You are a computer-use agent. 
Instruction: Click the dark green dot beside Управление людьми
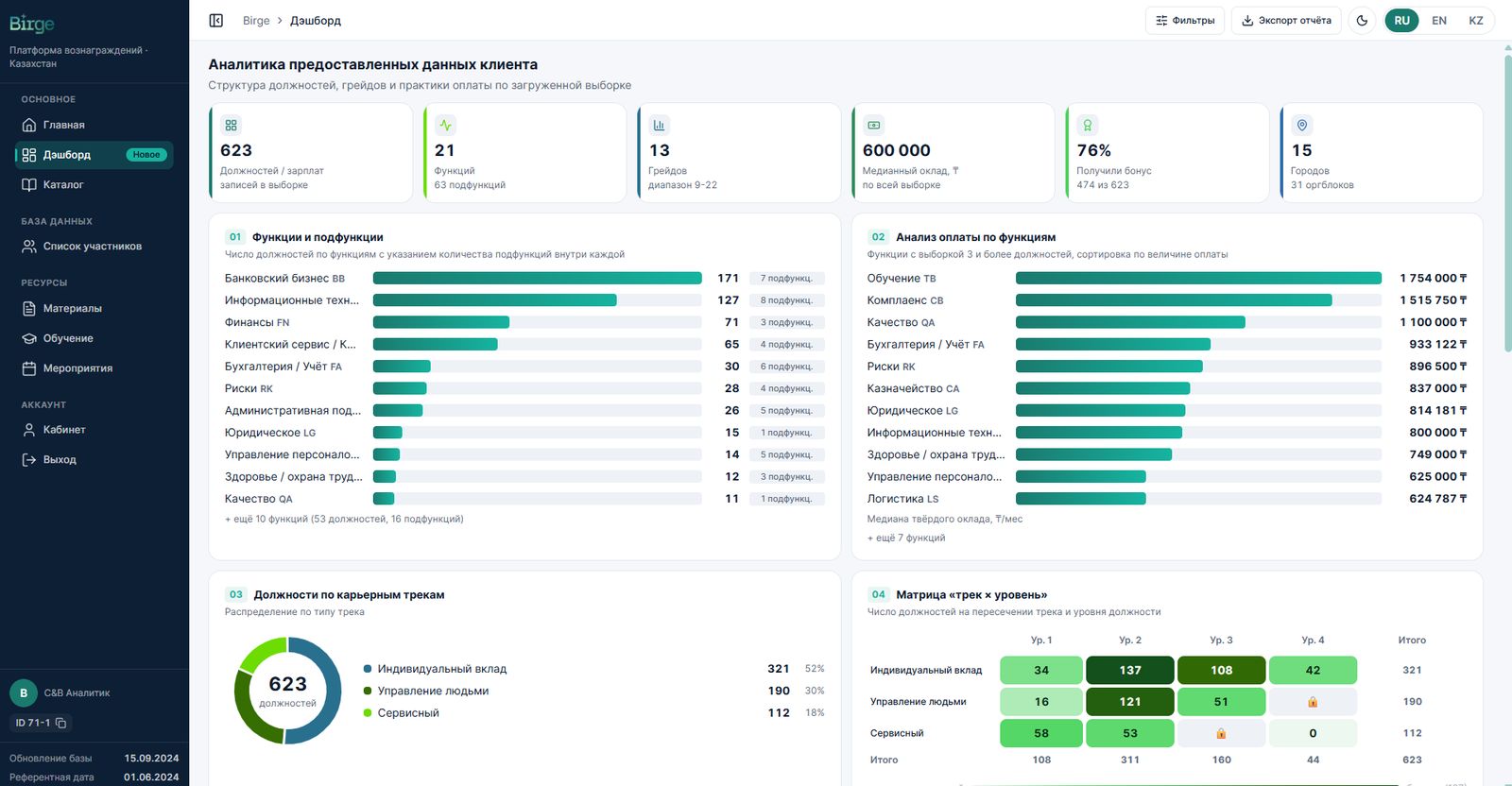click(368, 692)
